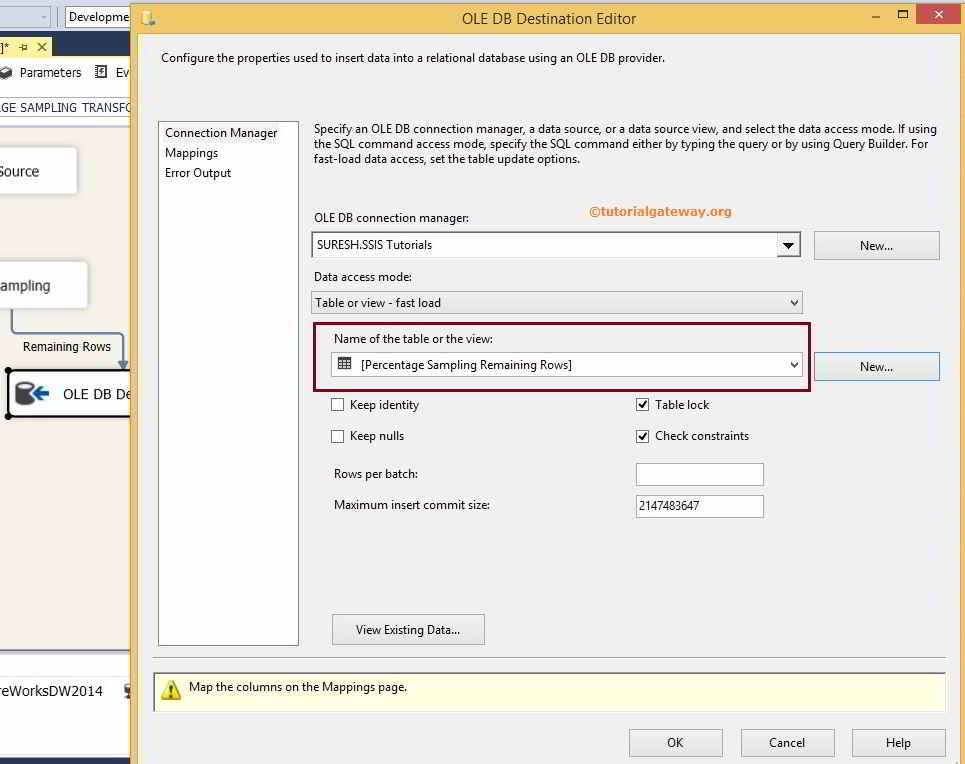Open the OLE DB connection manager dropdown

pyautogui.click(x=788, y=244)
